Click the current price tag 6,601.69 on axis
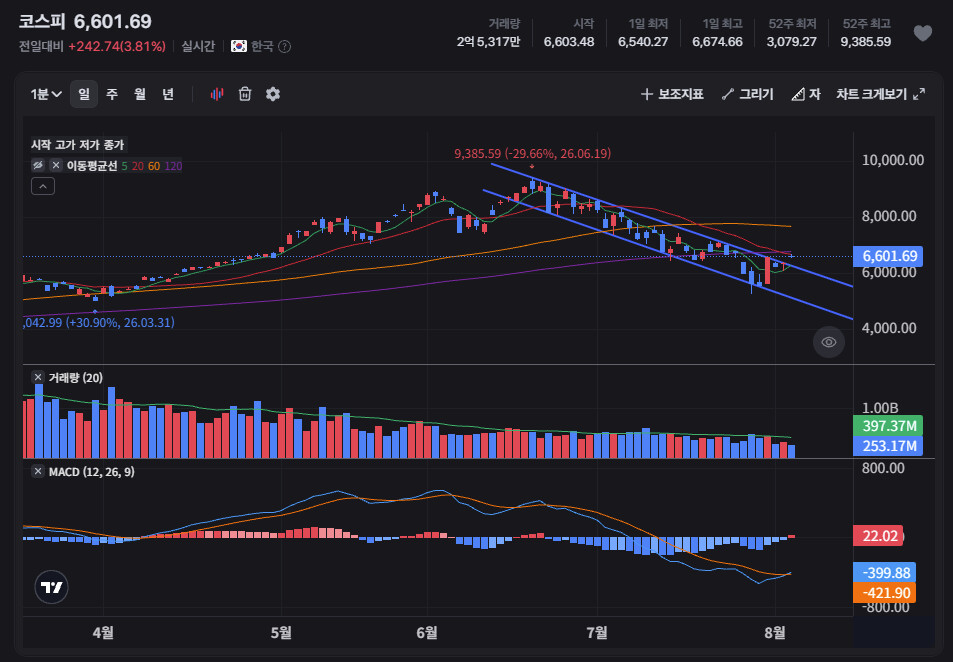 [x=888, y=256]
